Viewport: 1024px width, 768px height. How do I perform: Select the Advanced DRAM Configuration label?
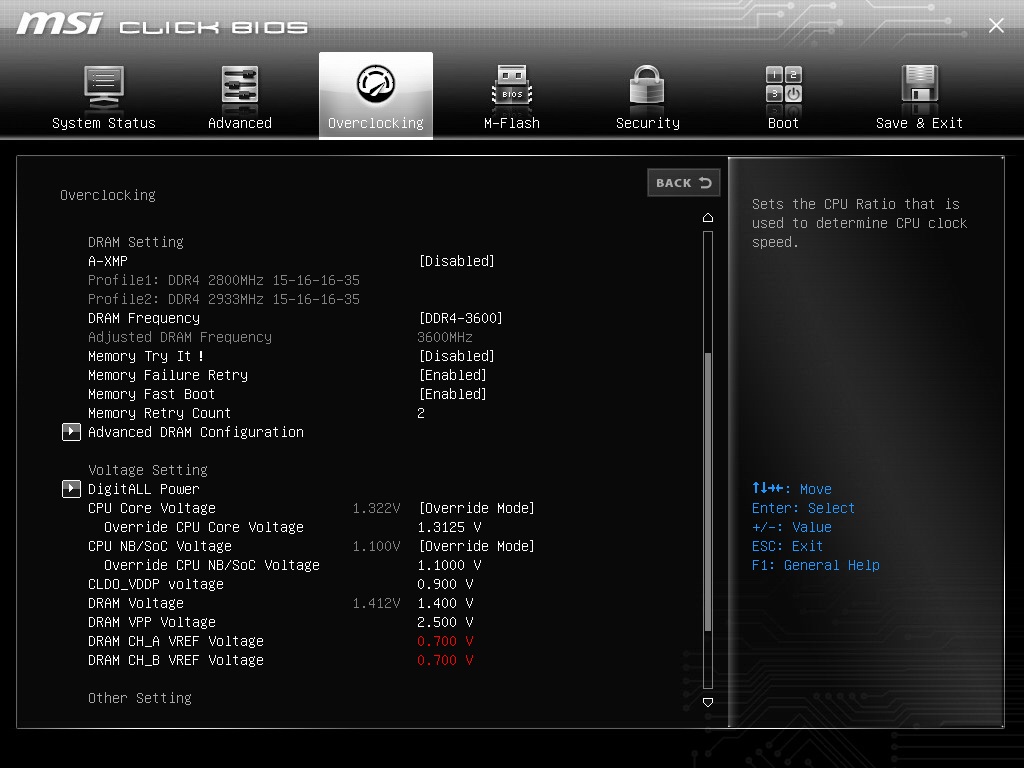pos(196,432)
